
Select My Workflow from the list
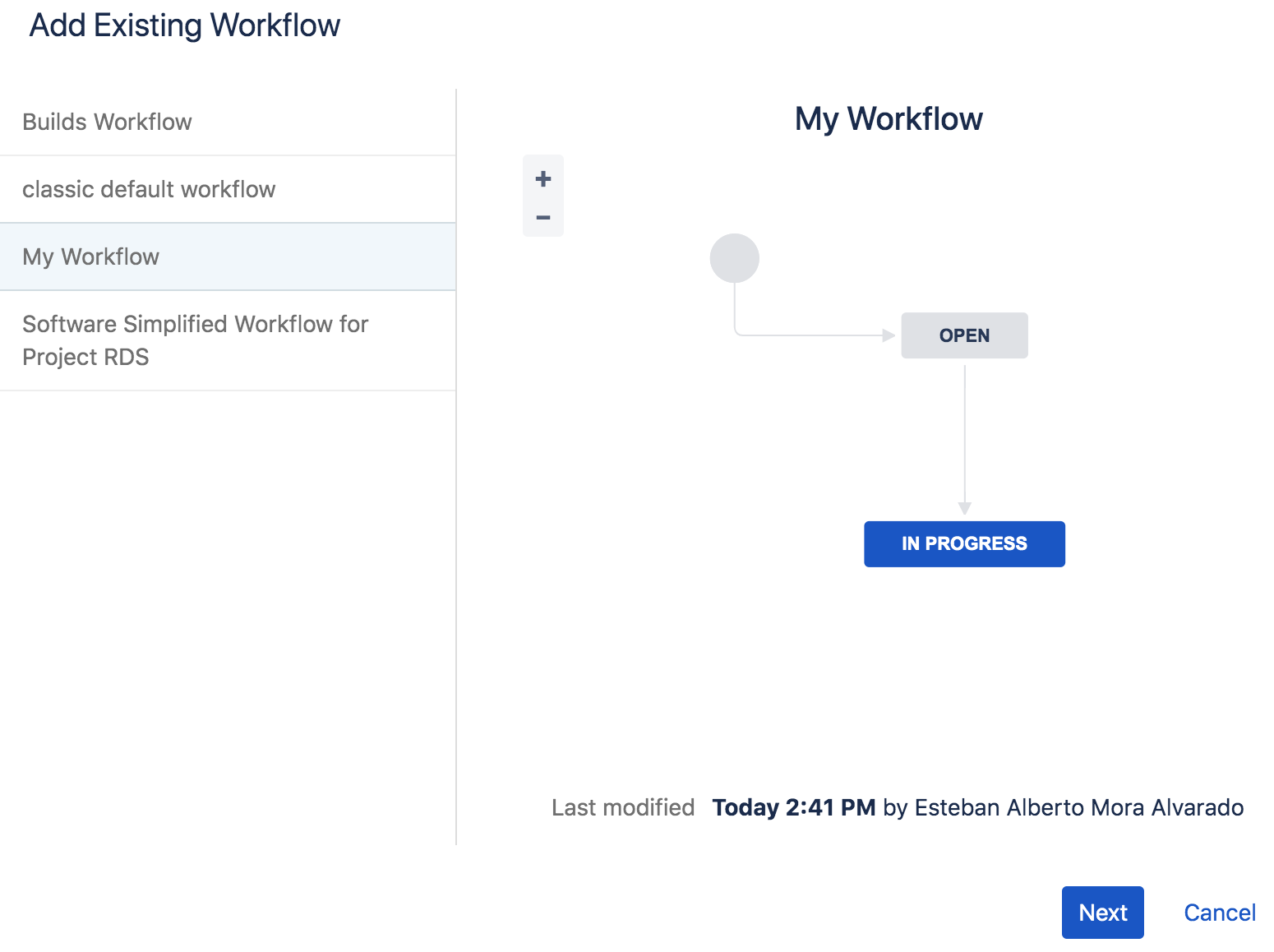(90, 256)
